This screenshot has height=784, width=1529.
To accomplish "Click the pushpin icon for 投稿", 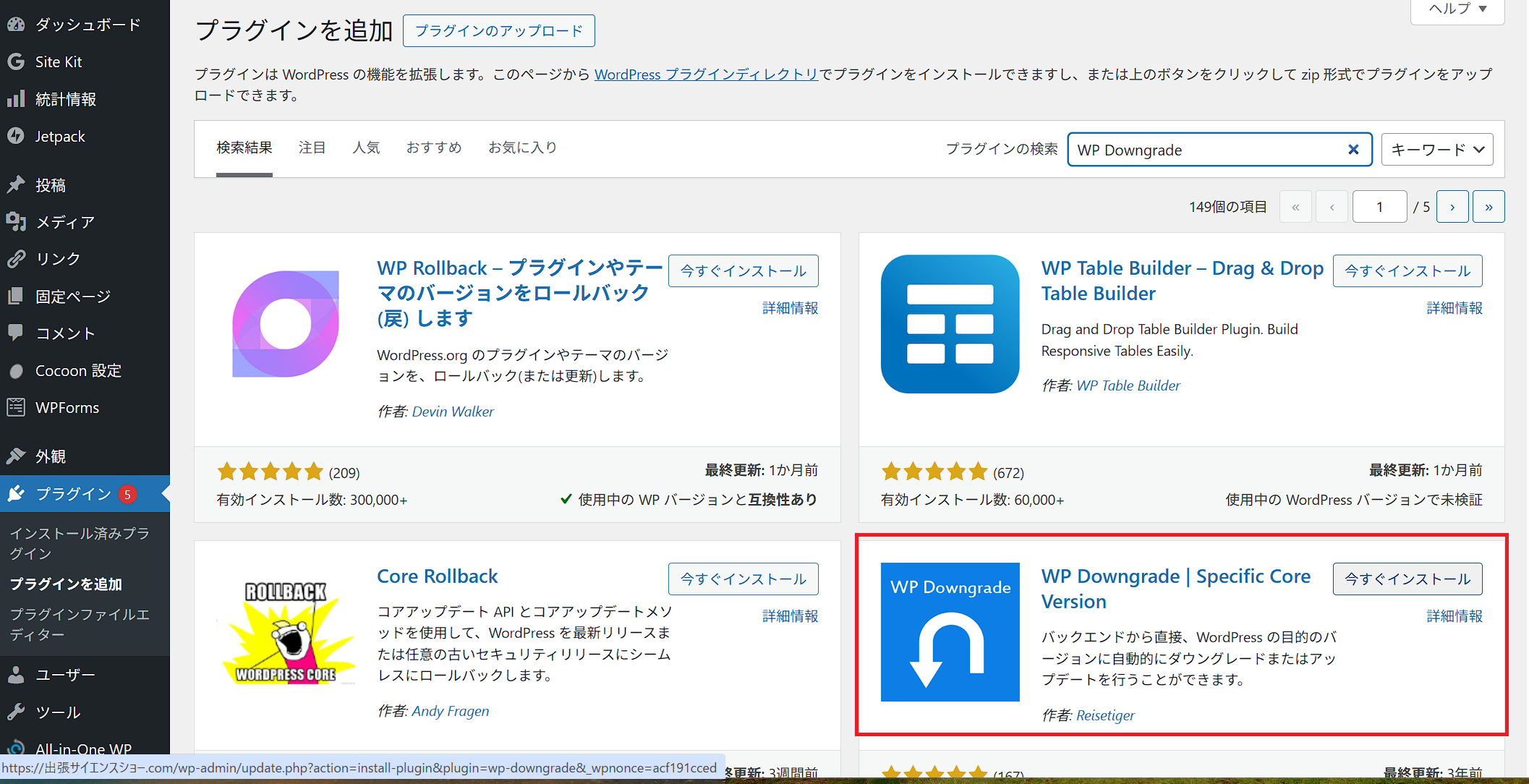I will pyautogui.click(x=16, y=184).
